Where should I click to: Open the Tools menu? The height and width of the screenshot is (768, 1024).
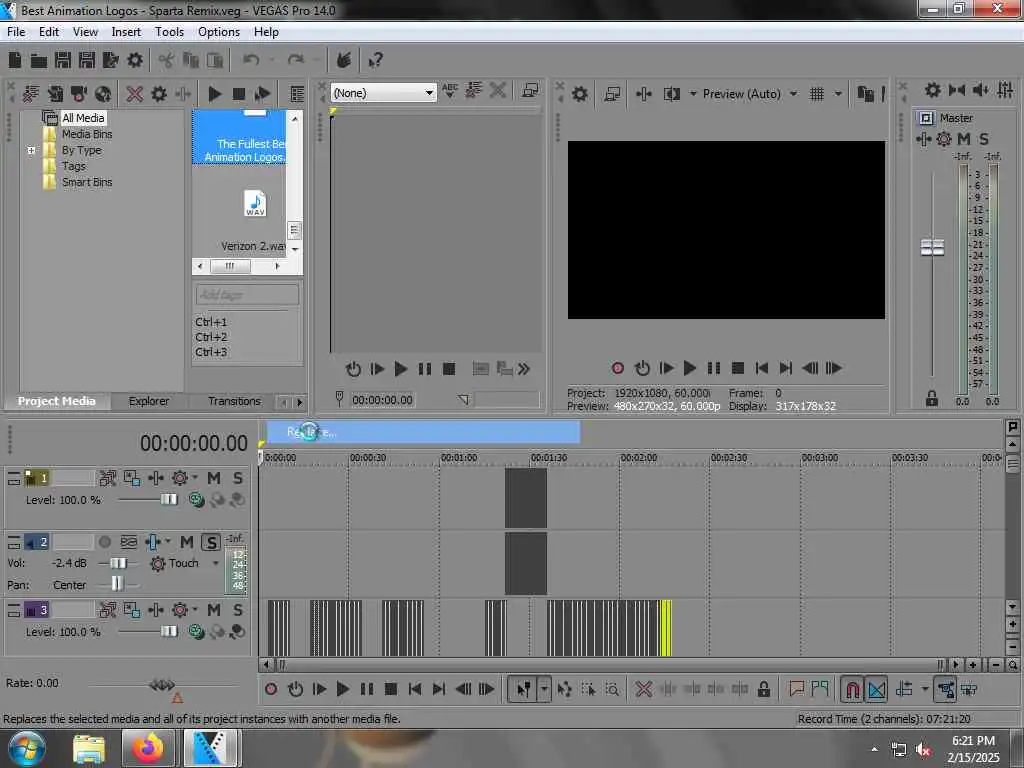pyautogui.click(x=169, y=32)
